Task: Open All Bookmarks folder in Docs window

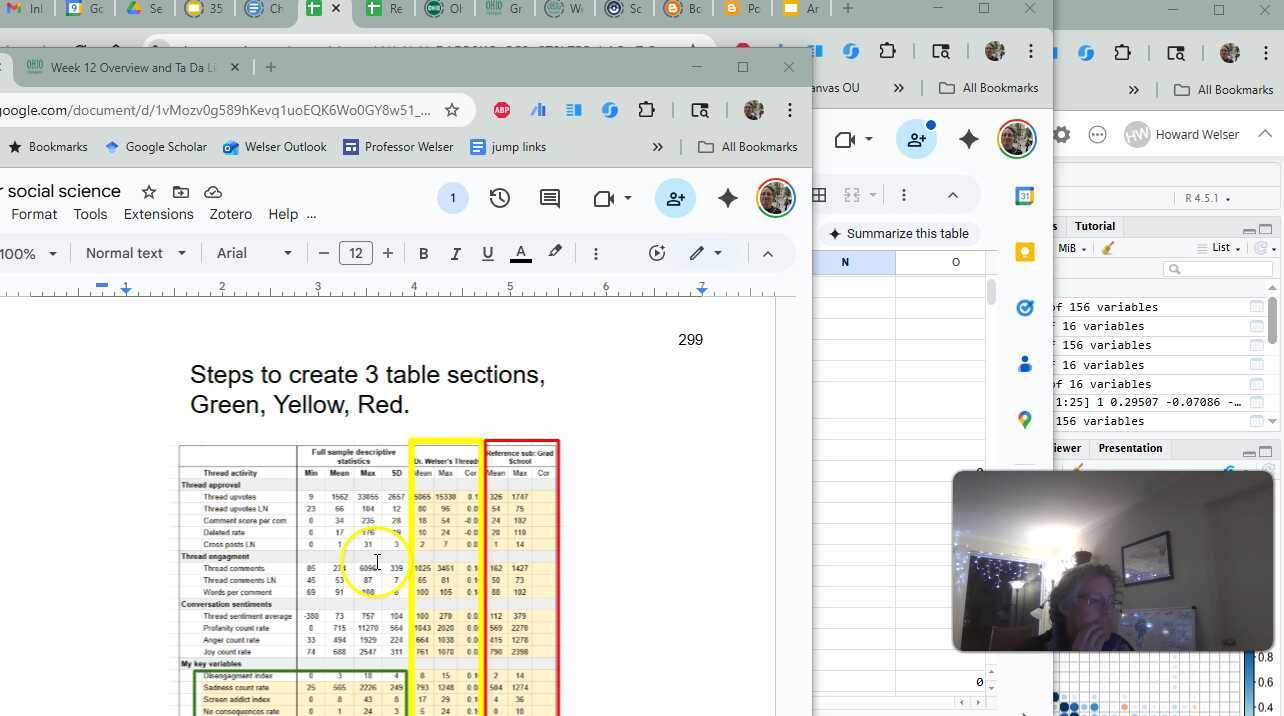Action: point(748,147)
